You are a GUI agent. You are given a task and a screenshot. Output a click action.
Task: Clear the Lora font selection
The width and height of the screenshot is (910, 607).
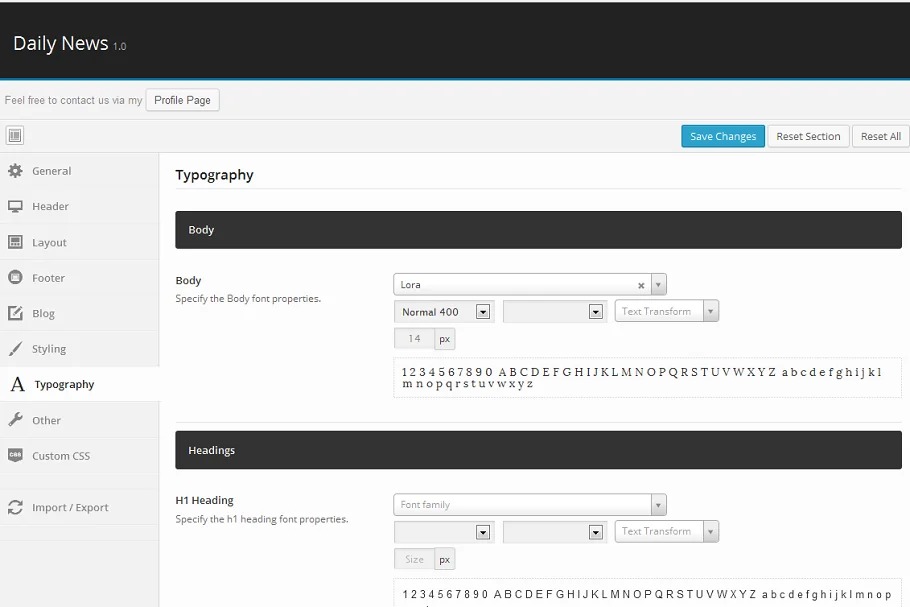pos(641,285)
